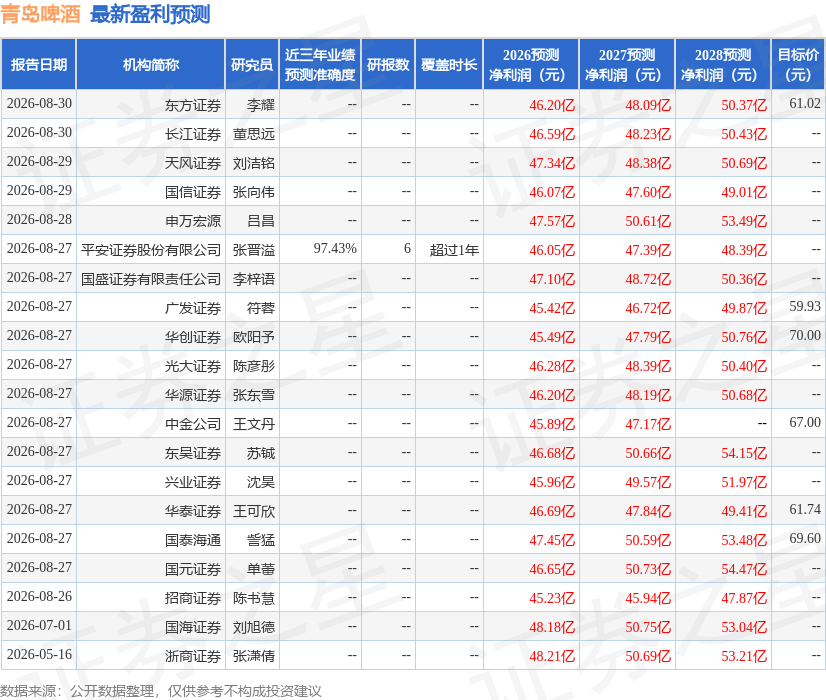Click the 2026预测净利润 column header
Image resolution: width=826 pixels, height=700 pixels.
click(x=531, y=64)
